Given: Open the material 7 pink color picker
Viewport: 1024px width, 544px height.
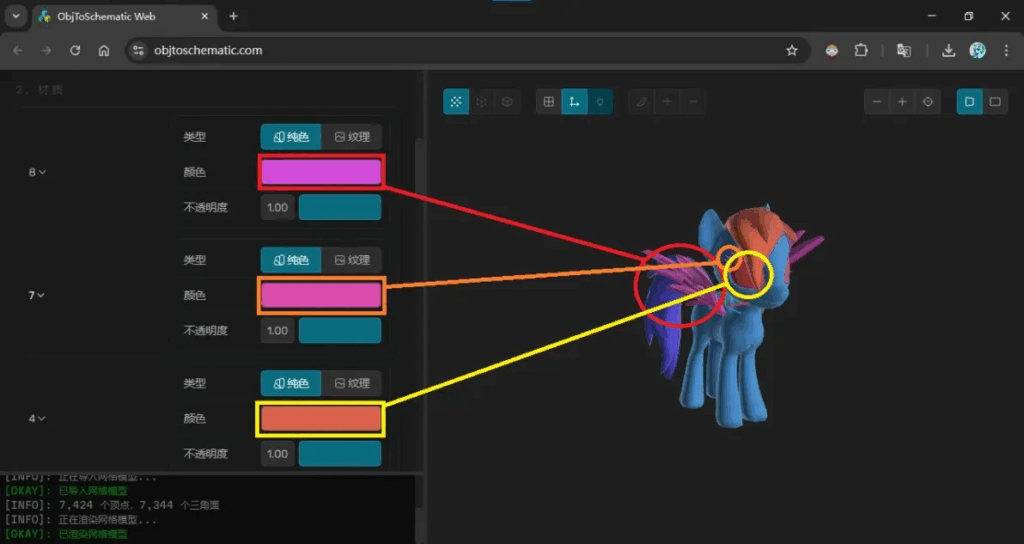Looking at the screenshot, I should (321, 295).
